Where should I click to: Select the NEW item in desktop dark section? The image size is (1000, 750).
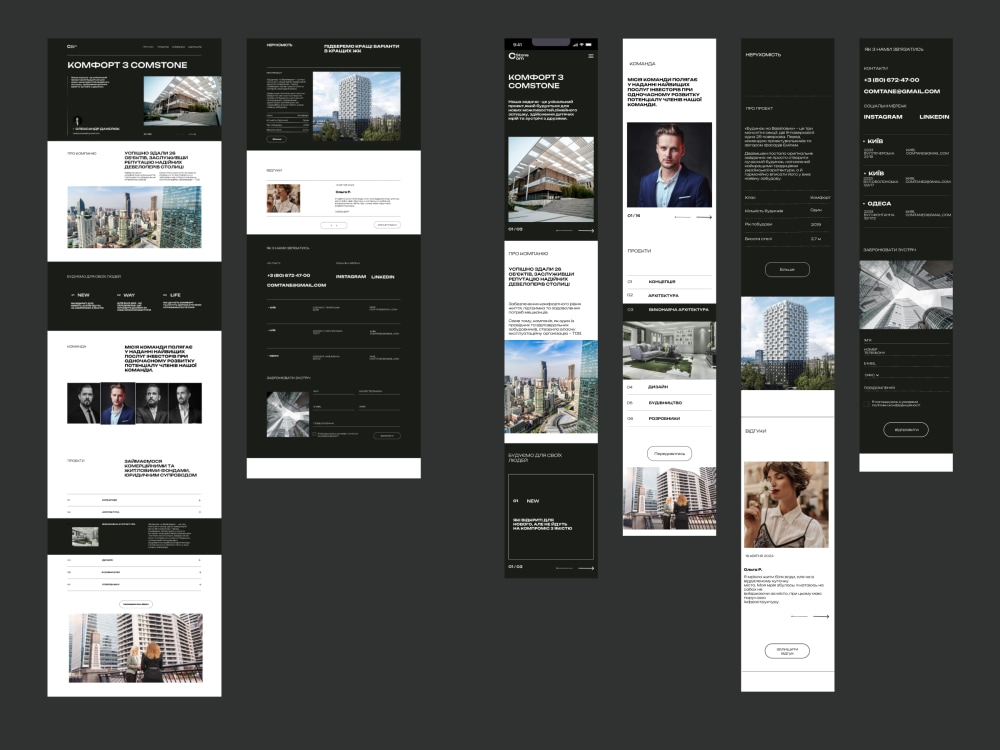pos(87,302)
